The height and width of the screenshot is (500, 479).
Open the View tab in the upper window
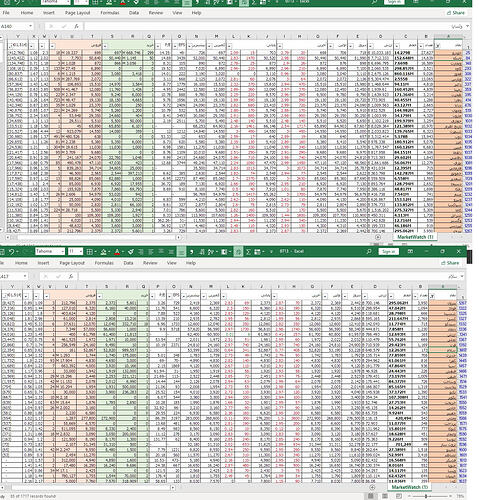point(177,13)
